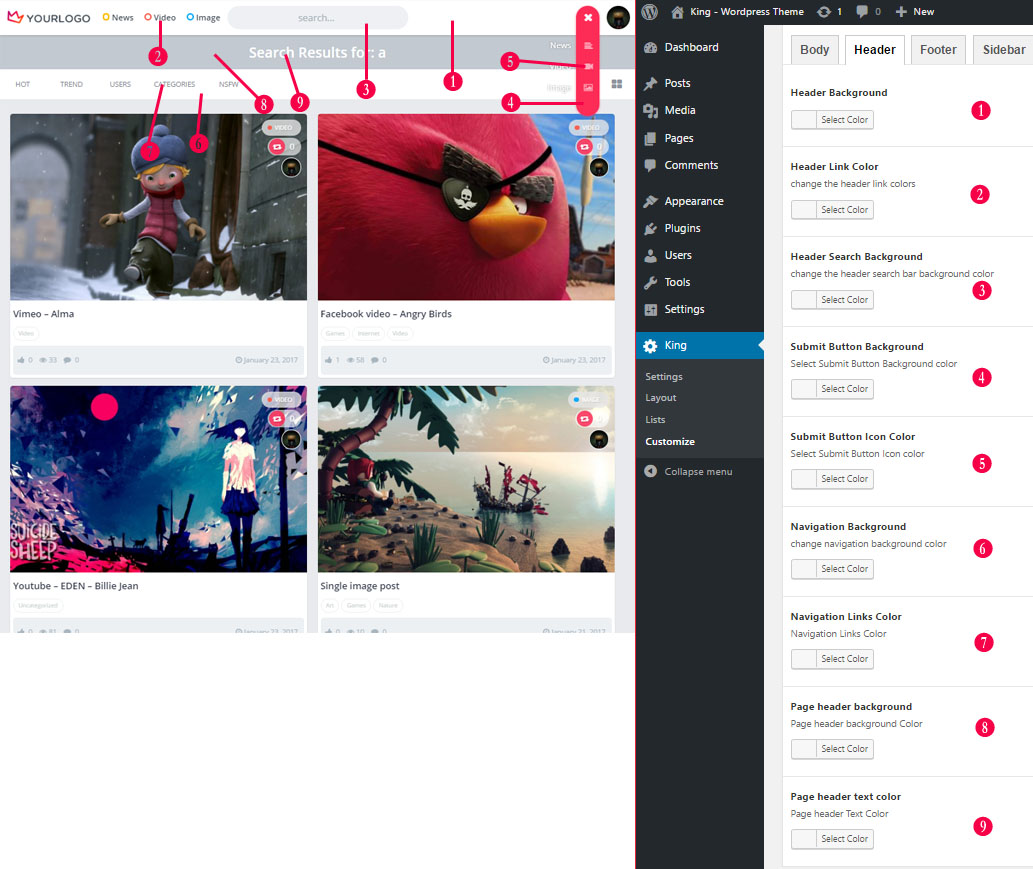Select color for Page header background

832,749
